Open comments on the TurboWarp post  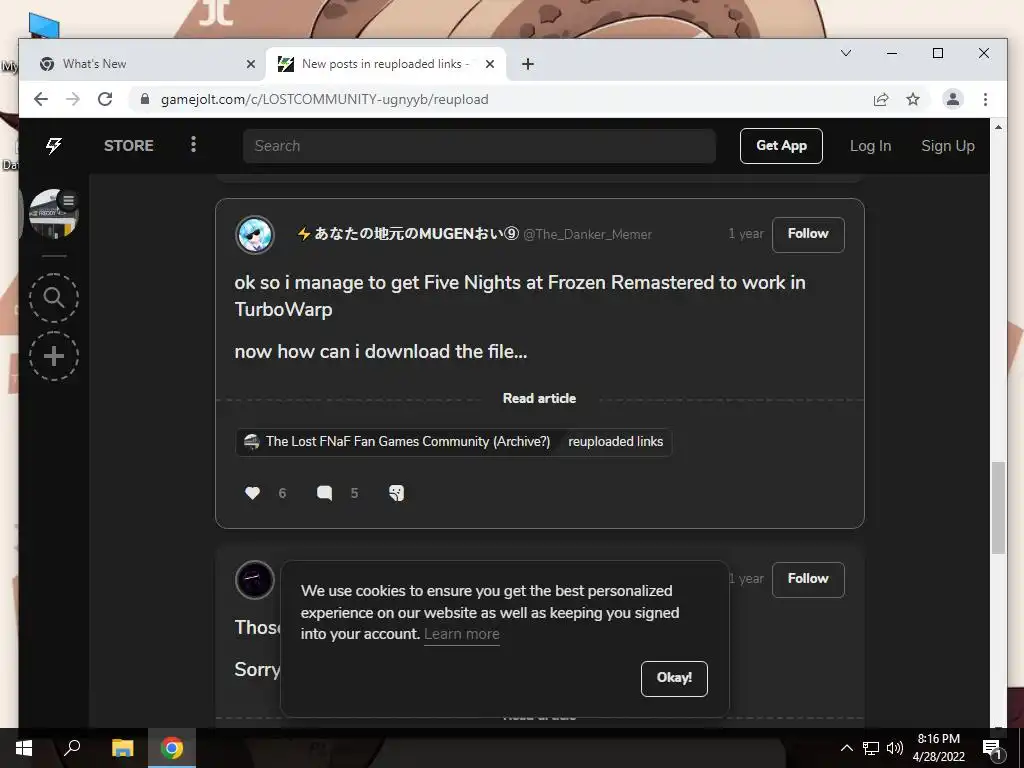click(x=325, y=493)
